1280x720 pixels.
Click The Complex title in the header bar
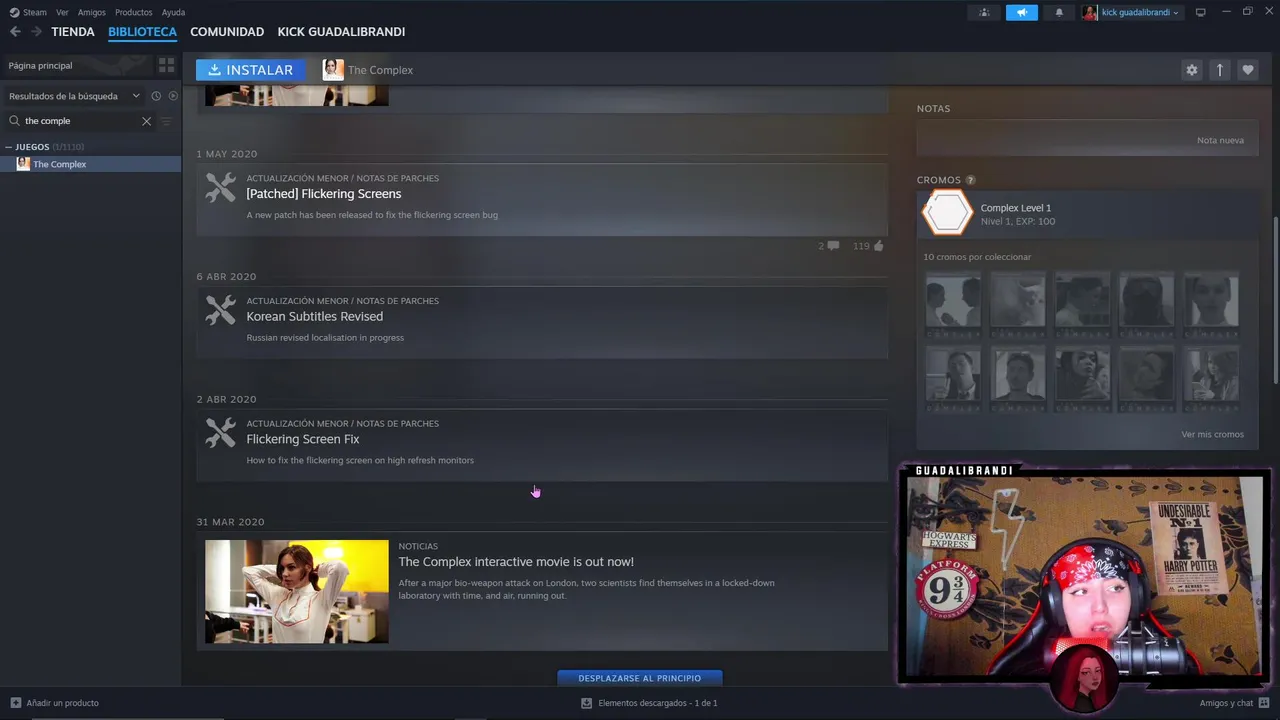point(380,70)
